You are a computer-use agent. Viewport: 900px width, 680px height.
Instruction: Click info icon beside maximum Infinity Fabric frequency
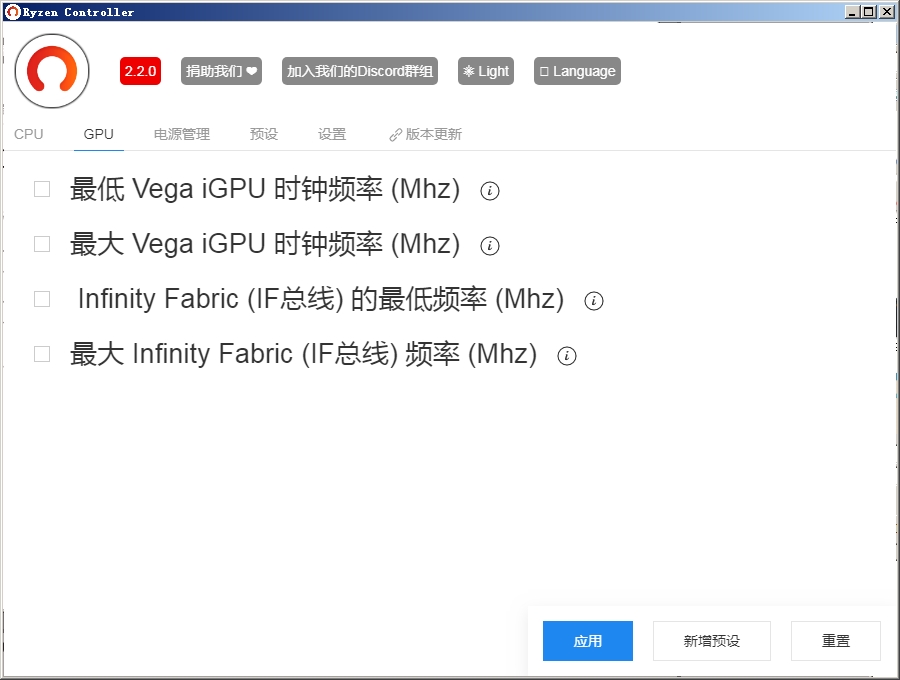[567, 356]
